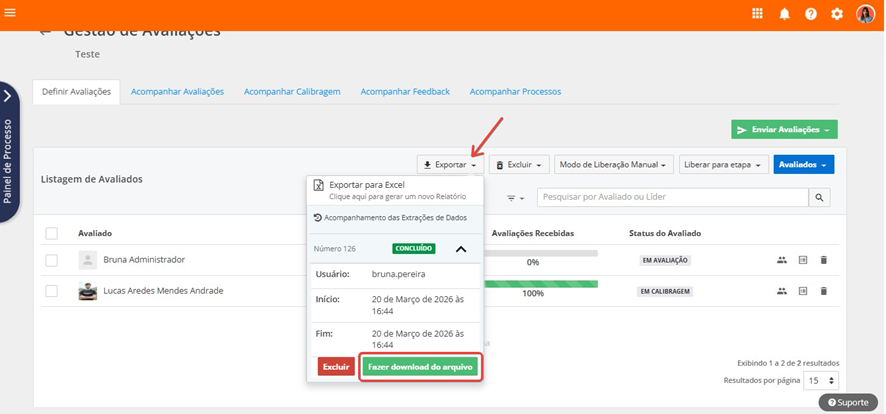Screen dimensions: 886x414
Task: Open evaluators icon for Lucas Aredes Mendes Andrade
Action: click(781, 291)
